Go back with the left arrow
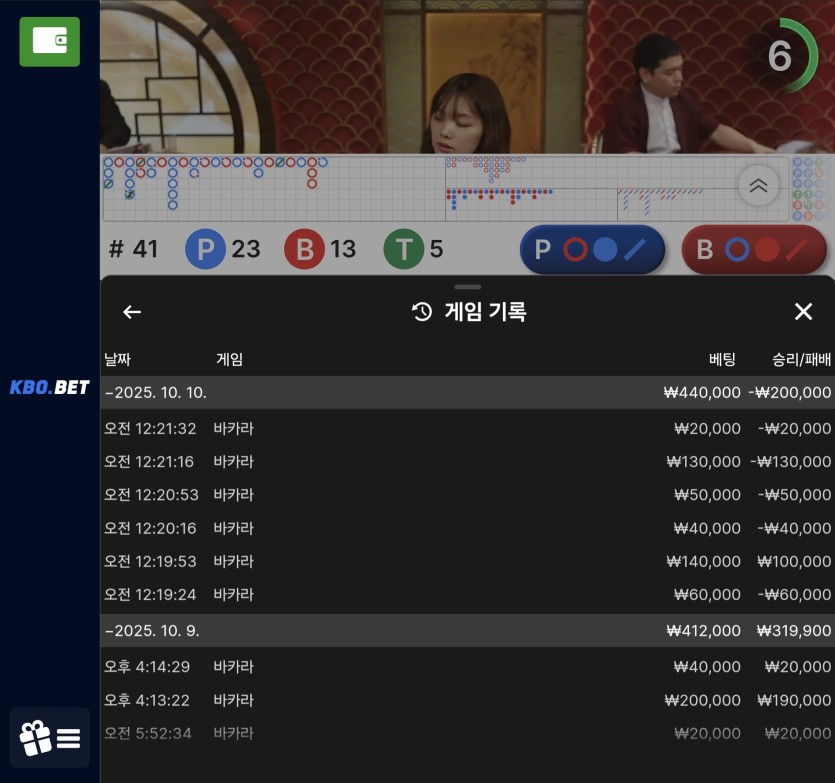The height and width of the screenshot is (783, 835). [x=132, y=312]
